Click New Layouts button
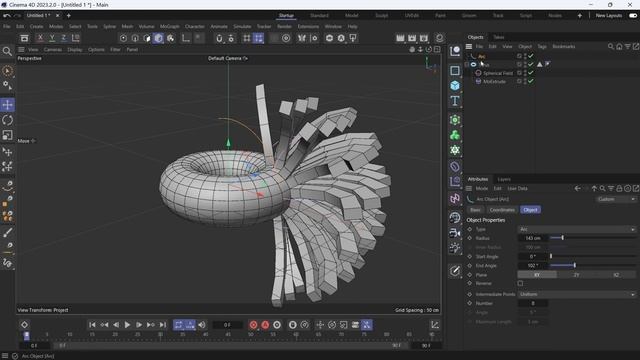640x360 pixels. click(609, 16)
